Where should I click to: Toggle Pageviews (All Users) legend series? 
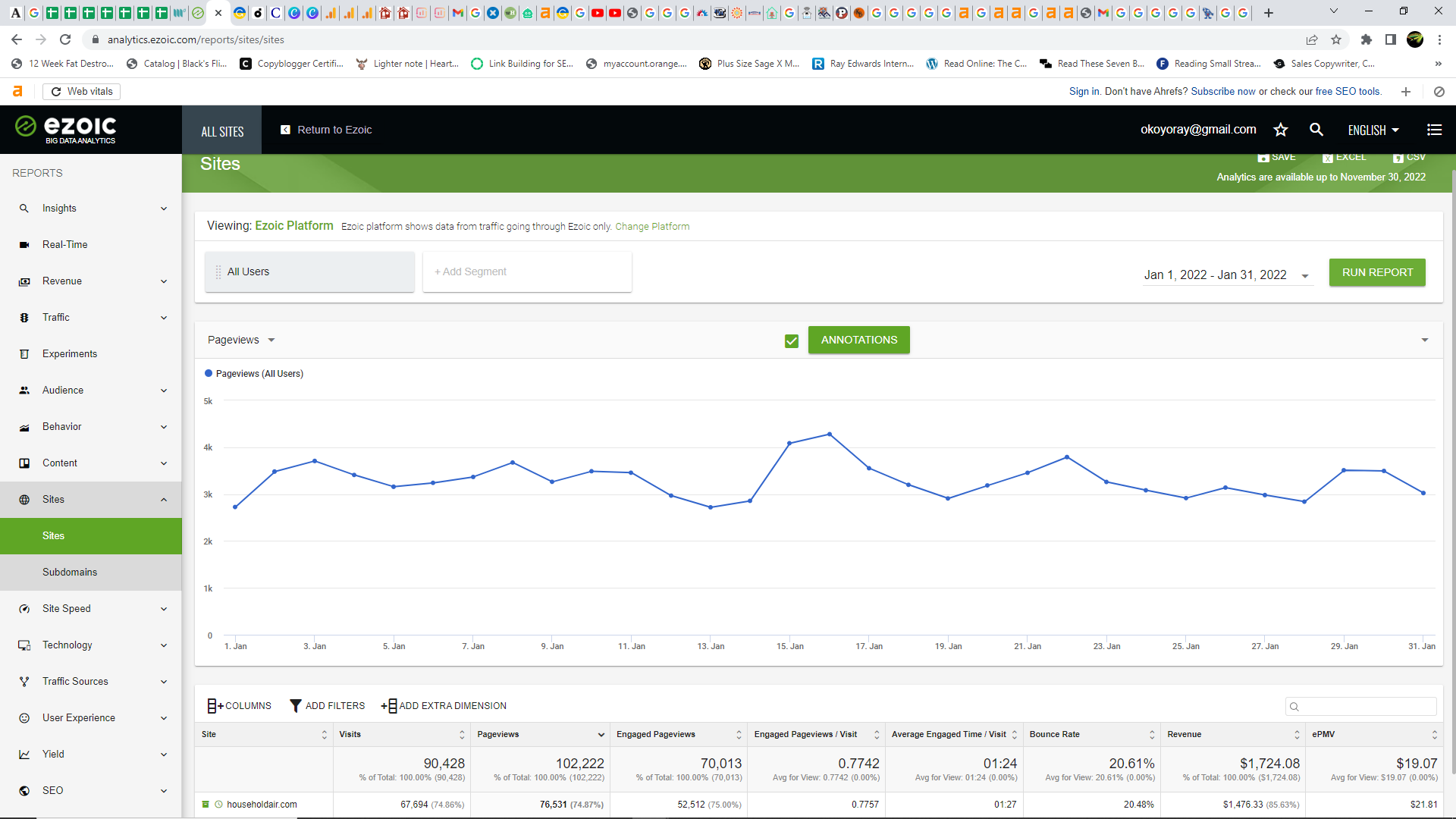(x=254, y=374)
